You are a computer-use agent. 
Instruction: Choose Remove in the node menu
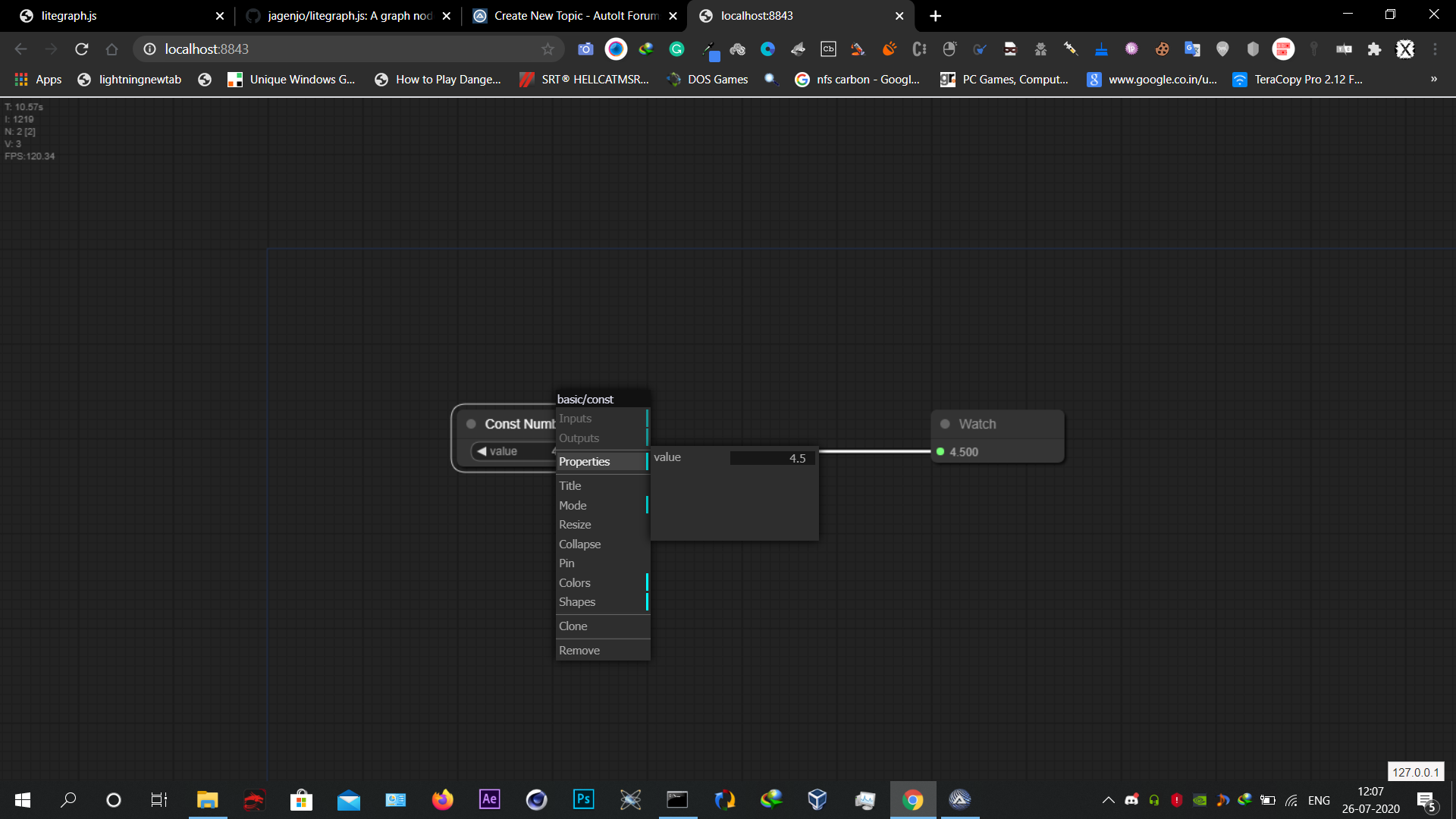point(579,651)
